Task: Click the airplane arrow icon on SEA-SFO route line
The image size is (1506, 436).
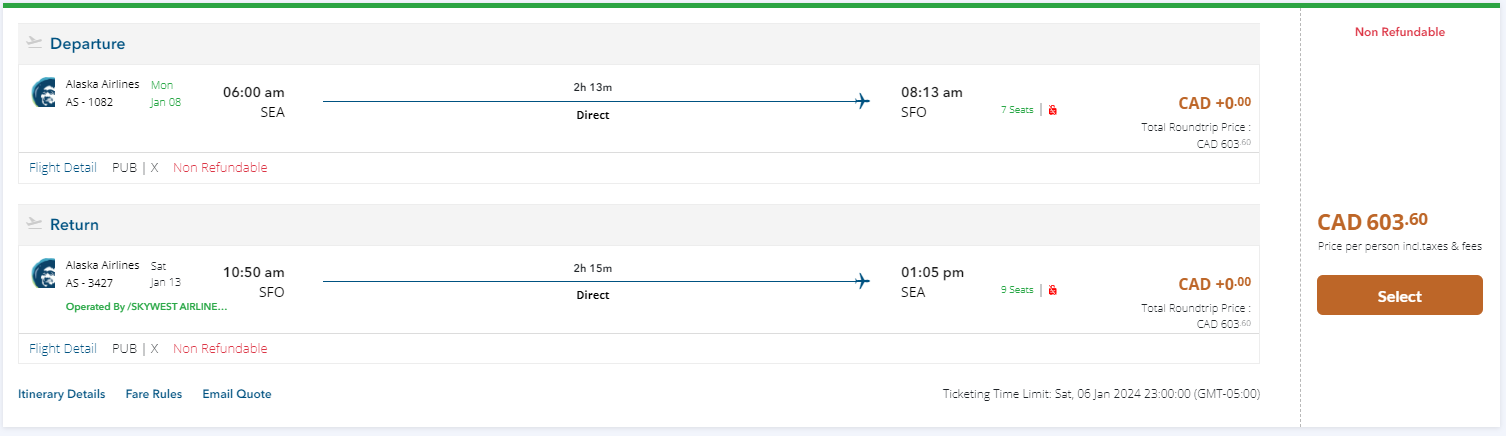Action: pyautogui.click(x=863, y=101)
